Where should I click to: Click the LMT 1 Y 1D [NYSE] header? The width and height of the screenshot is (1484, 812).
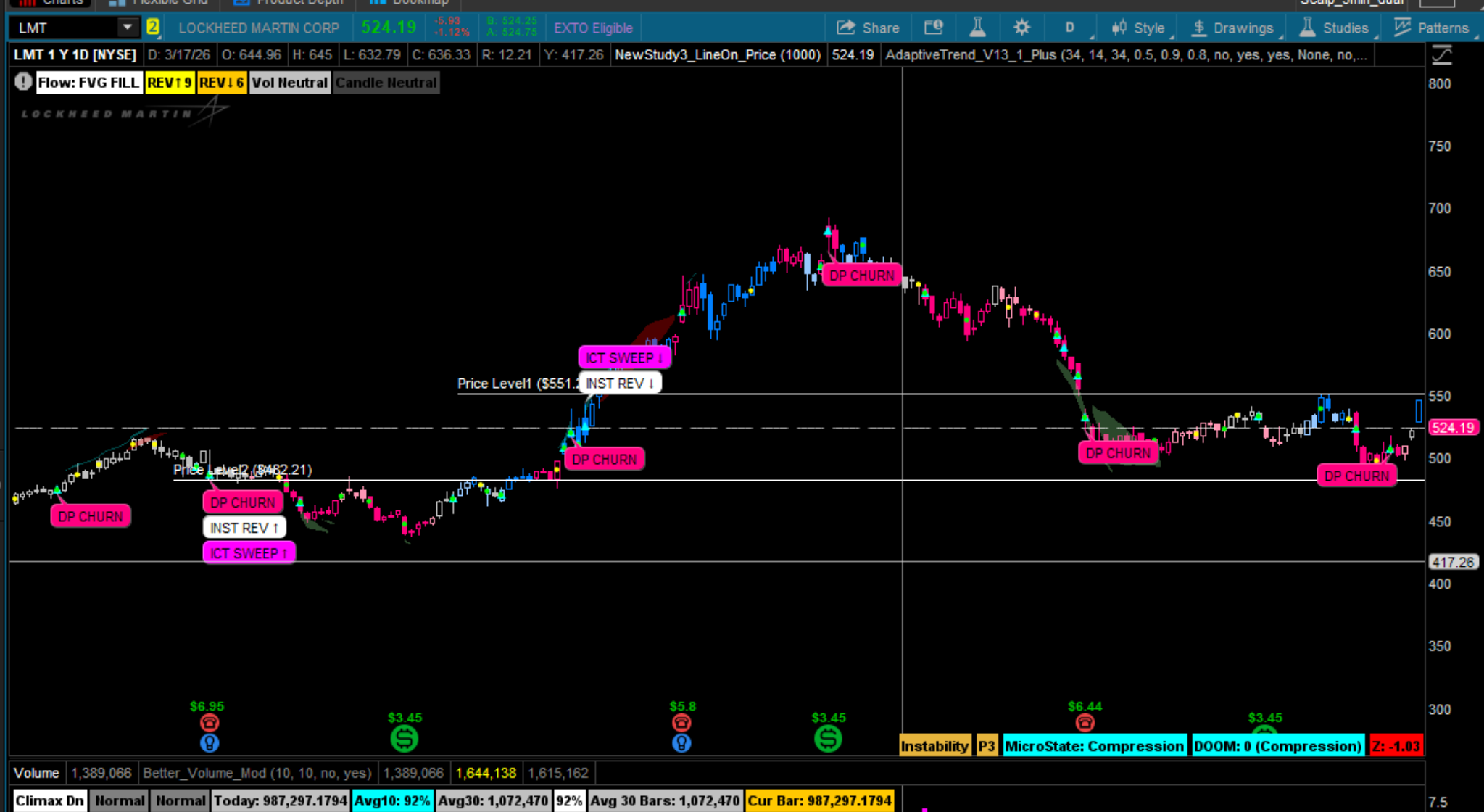click(75, 55)
